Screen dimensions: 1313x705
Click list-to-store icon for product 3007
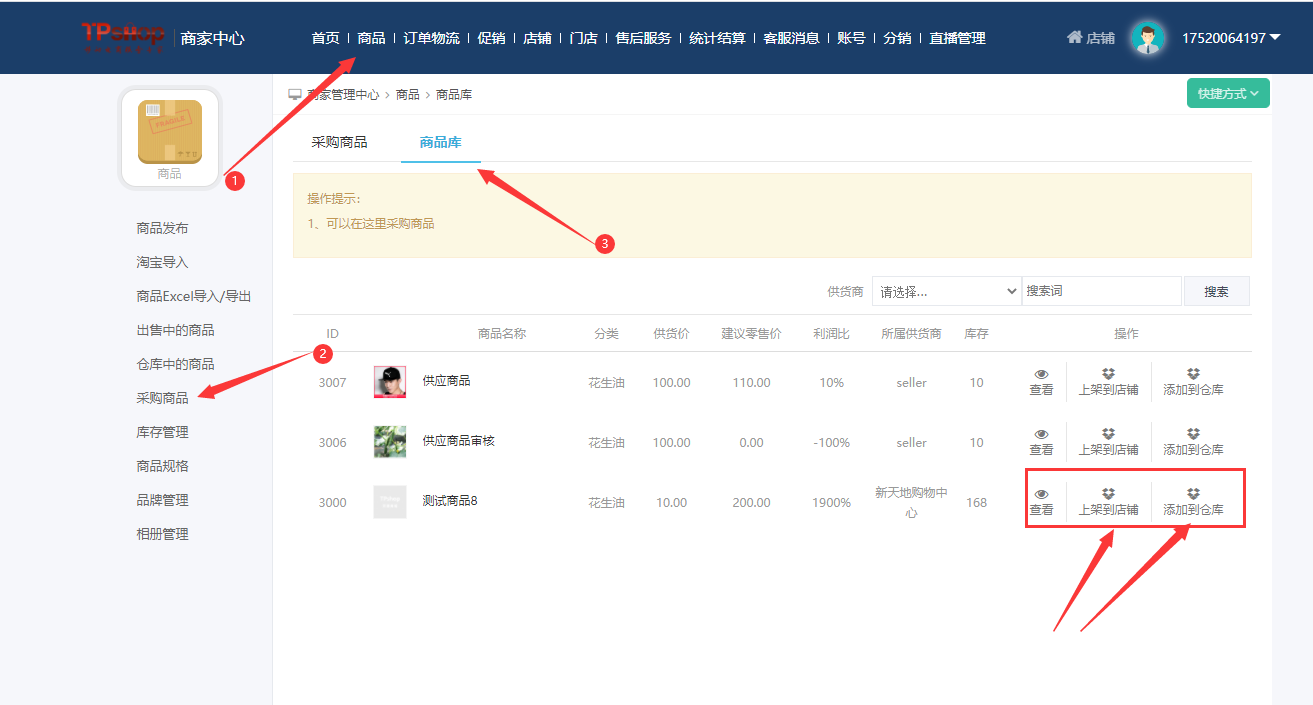[x=1108, y=374]
